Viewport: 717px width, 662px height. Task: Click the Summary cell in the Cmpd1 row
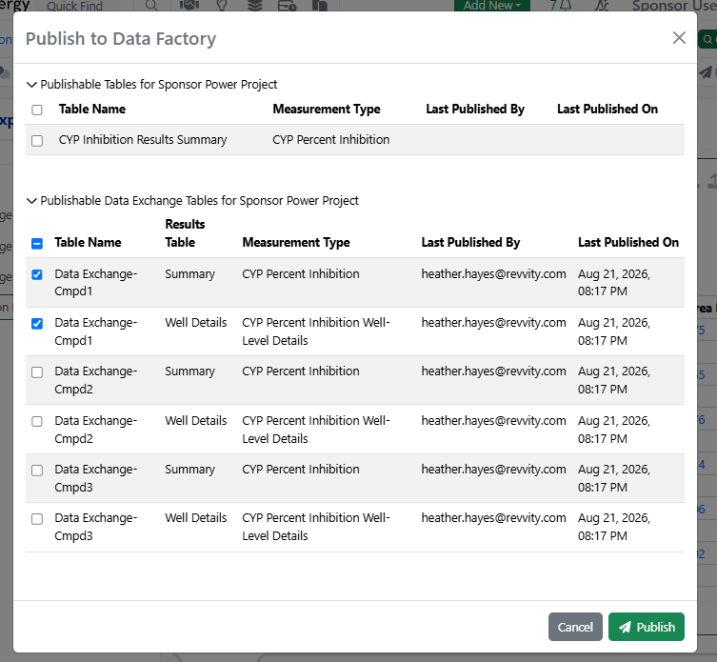click(x=190, y=274)
